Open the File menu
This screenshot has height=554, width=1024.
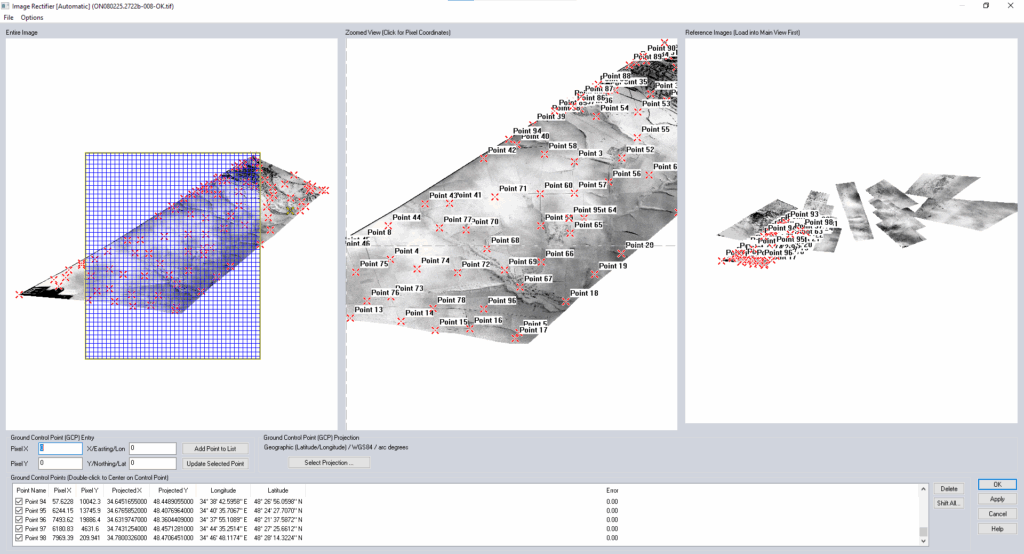[x=9, y=18]
